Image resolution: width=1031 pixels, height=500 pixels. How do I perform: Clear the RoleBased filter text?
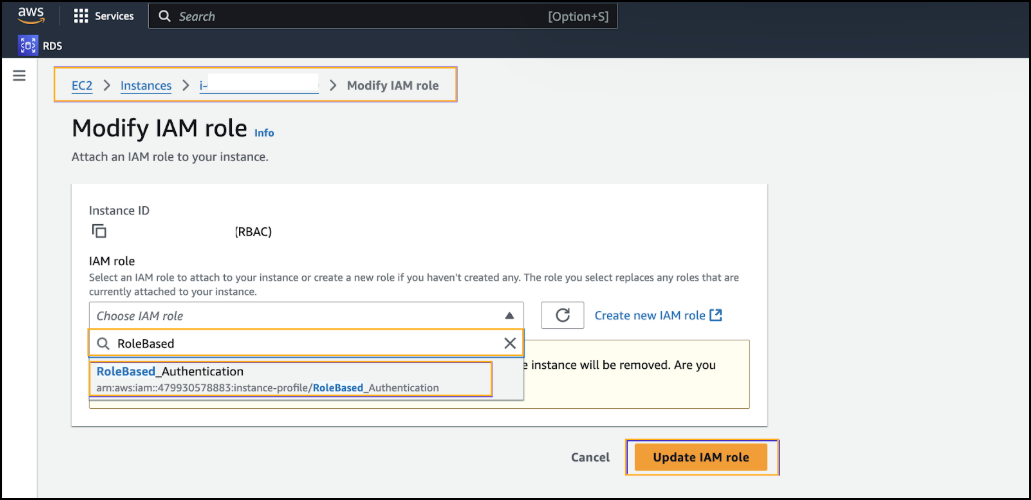510,343
